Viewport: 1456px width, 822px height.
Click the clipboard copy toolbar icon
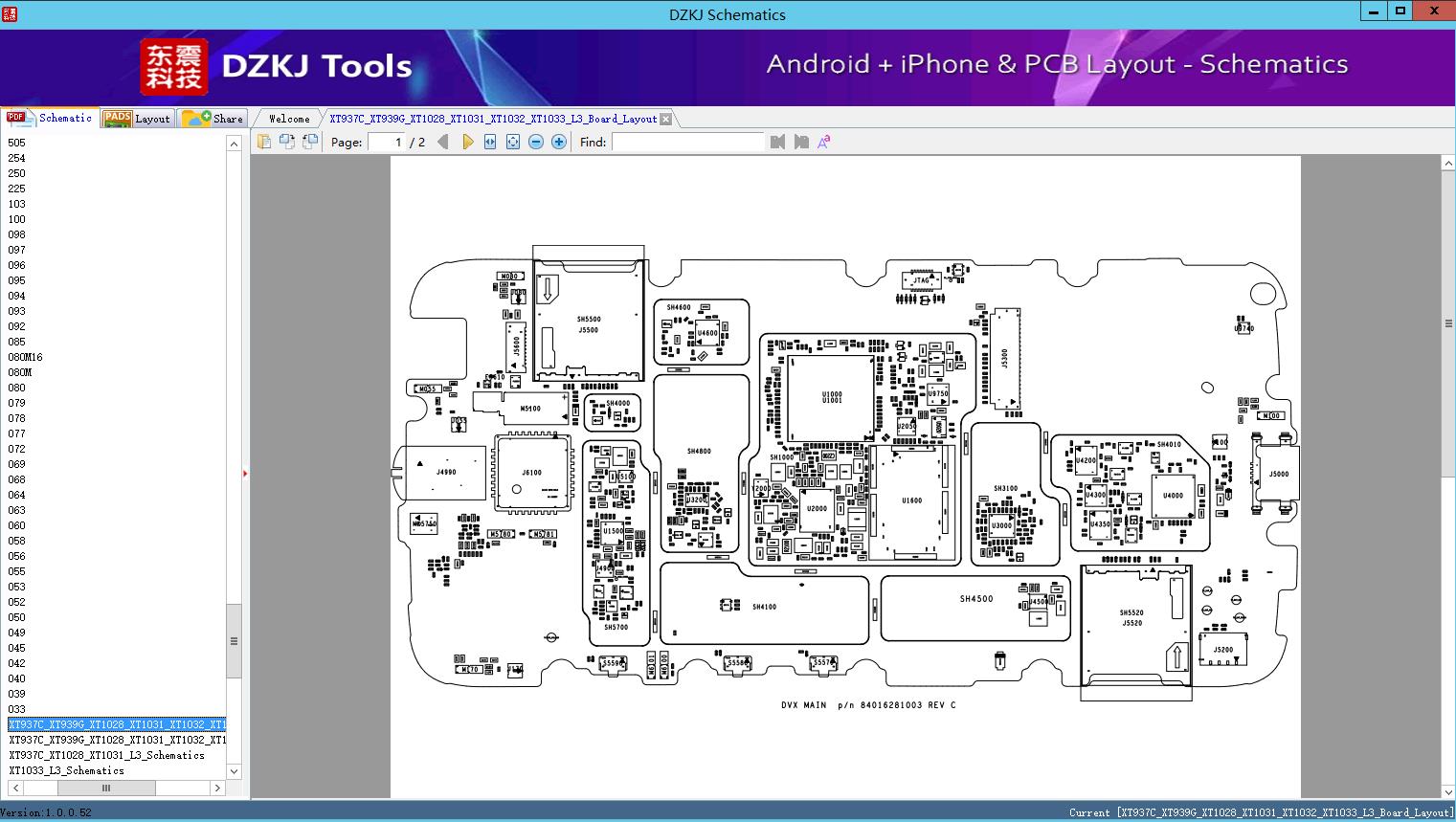pos(264,142)
